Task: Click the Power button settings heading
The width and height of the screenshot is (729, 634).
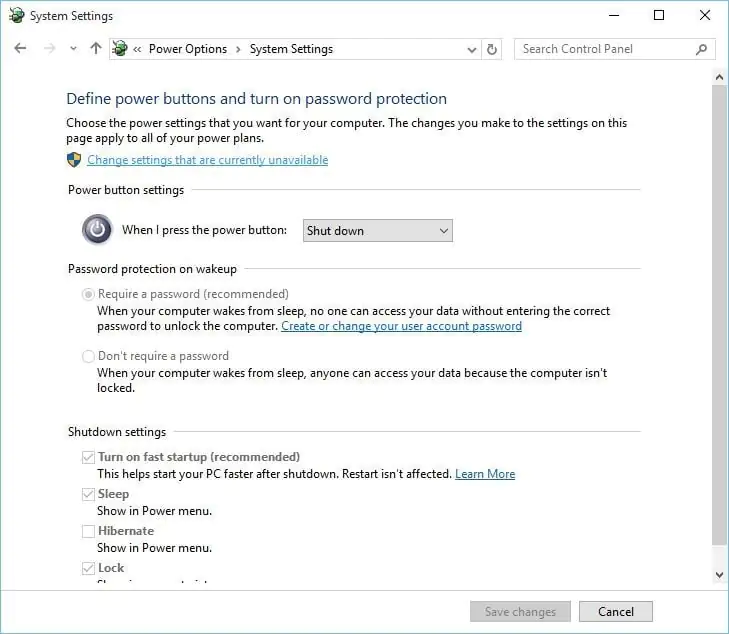Action: point(126,190)
